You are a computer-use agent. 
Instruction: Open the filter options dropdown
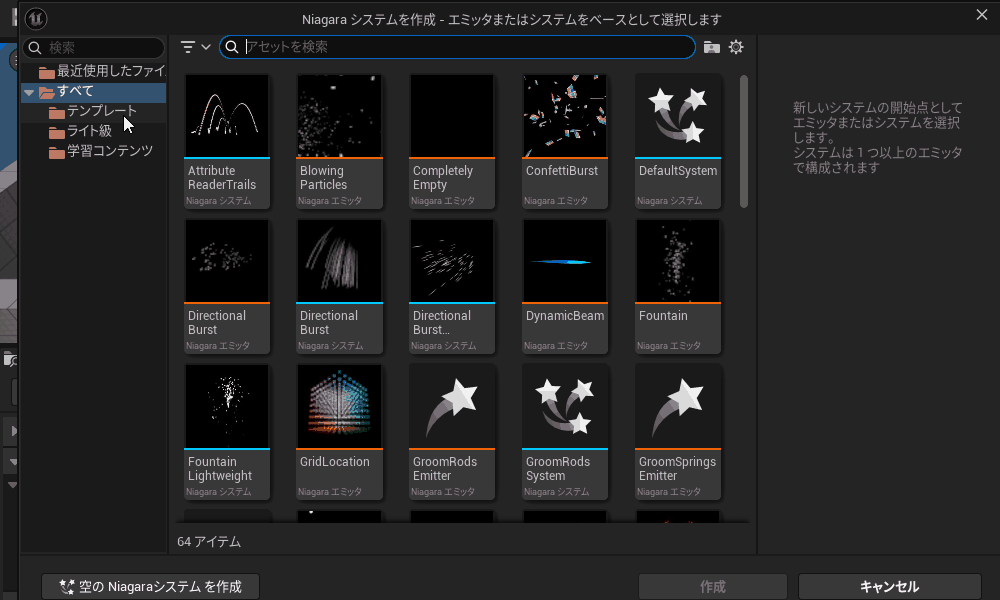pyautogui.click(x=195, y=47)
